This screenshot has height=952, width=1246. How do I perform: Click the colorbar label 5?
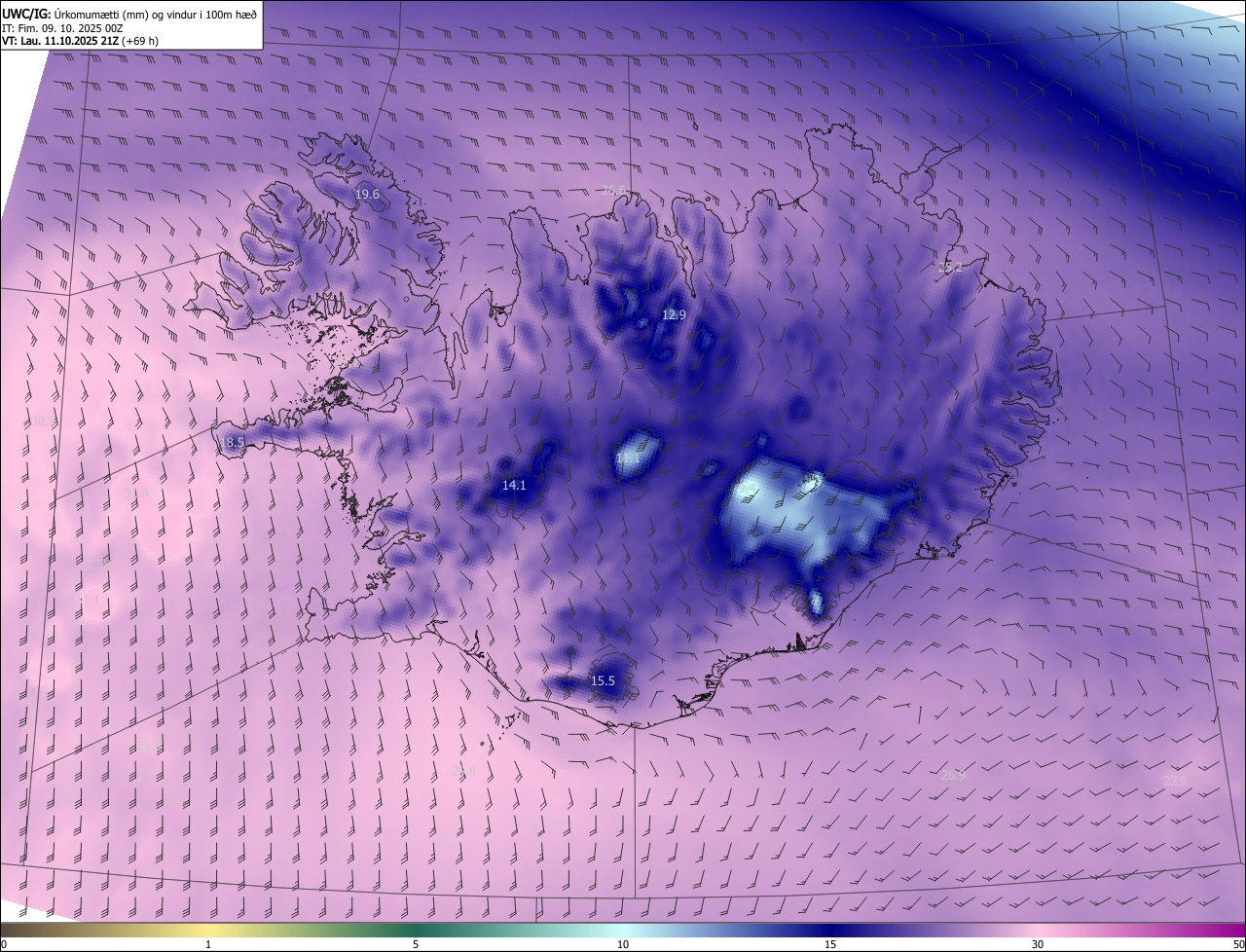coord(416,944)
